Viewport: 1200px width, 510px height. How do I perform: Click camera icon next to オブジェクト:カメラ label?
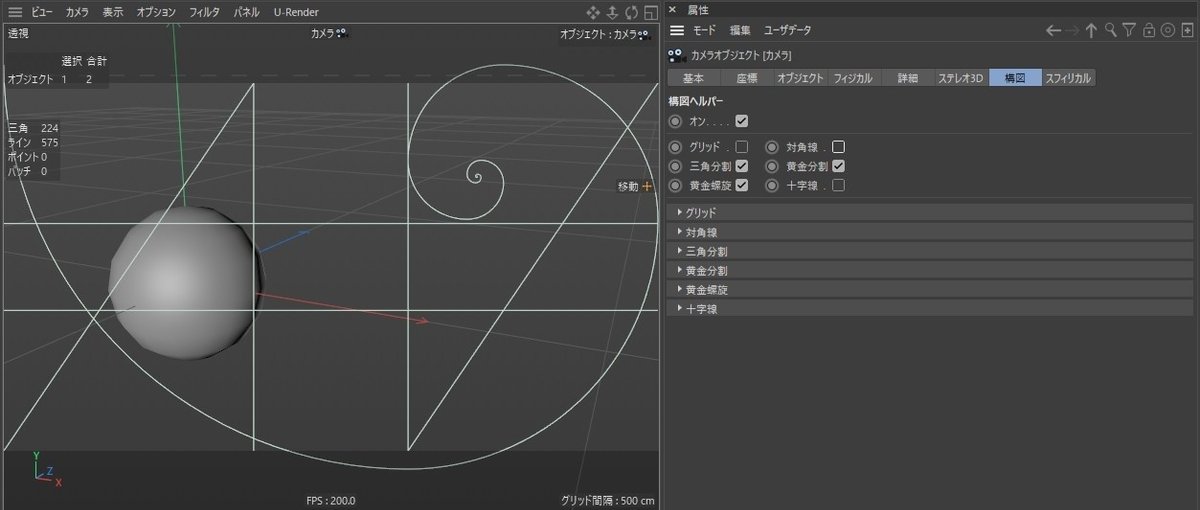pos(642,34)
